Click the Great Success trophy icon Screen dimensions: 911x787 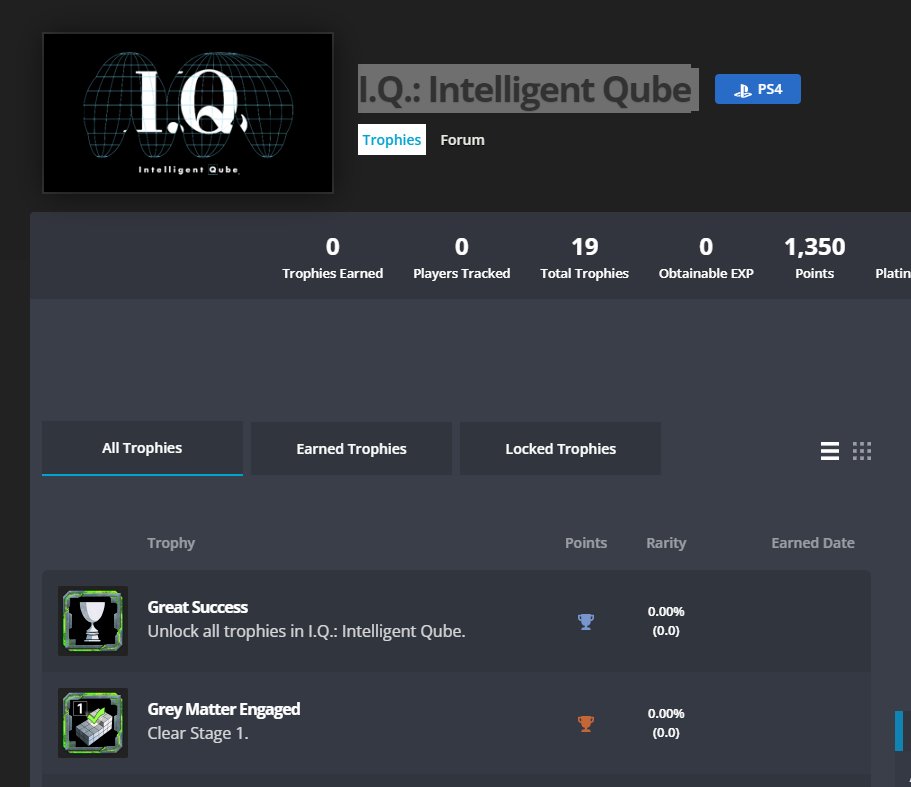coord(93,621)
